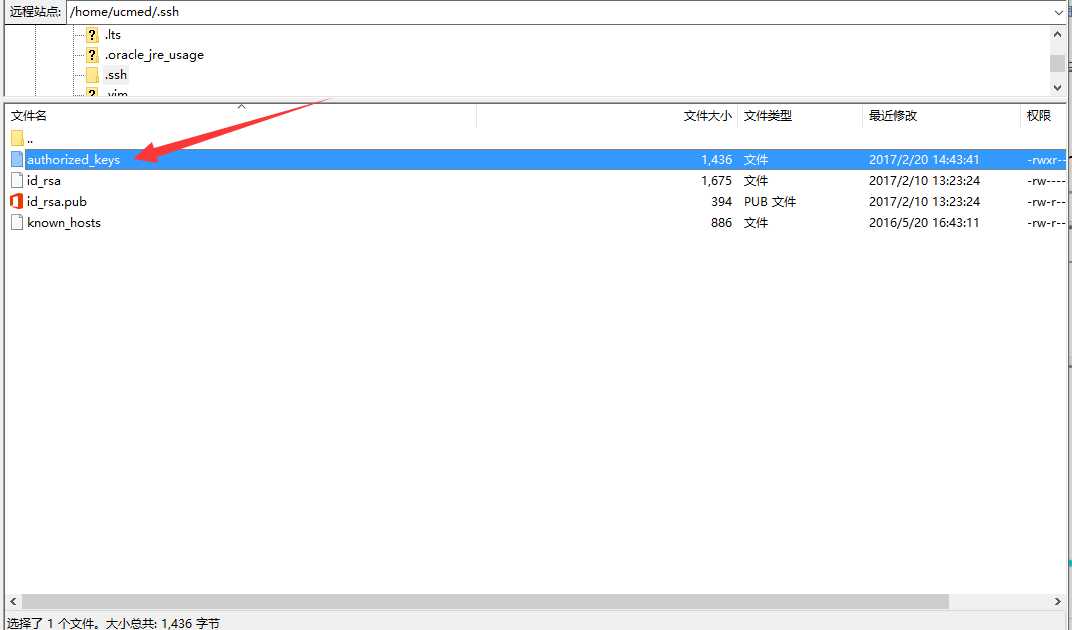
Task: Click the .ssh folder icon in tree
Action: [x=92, y=75]
